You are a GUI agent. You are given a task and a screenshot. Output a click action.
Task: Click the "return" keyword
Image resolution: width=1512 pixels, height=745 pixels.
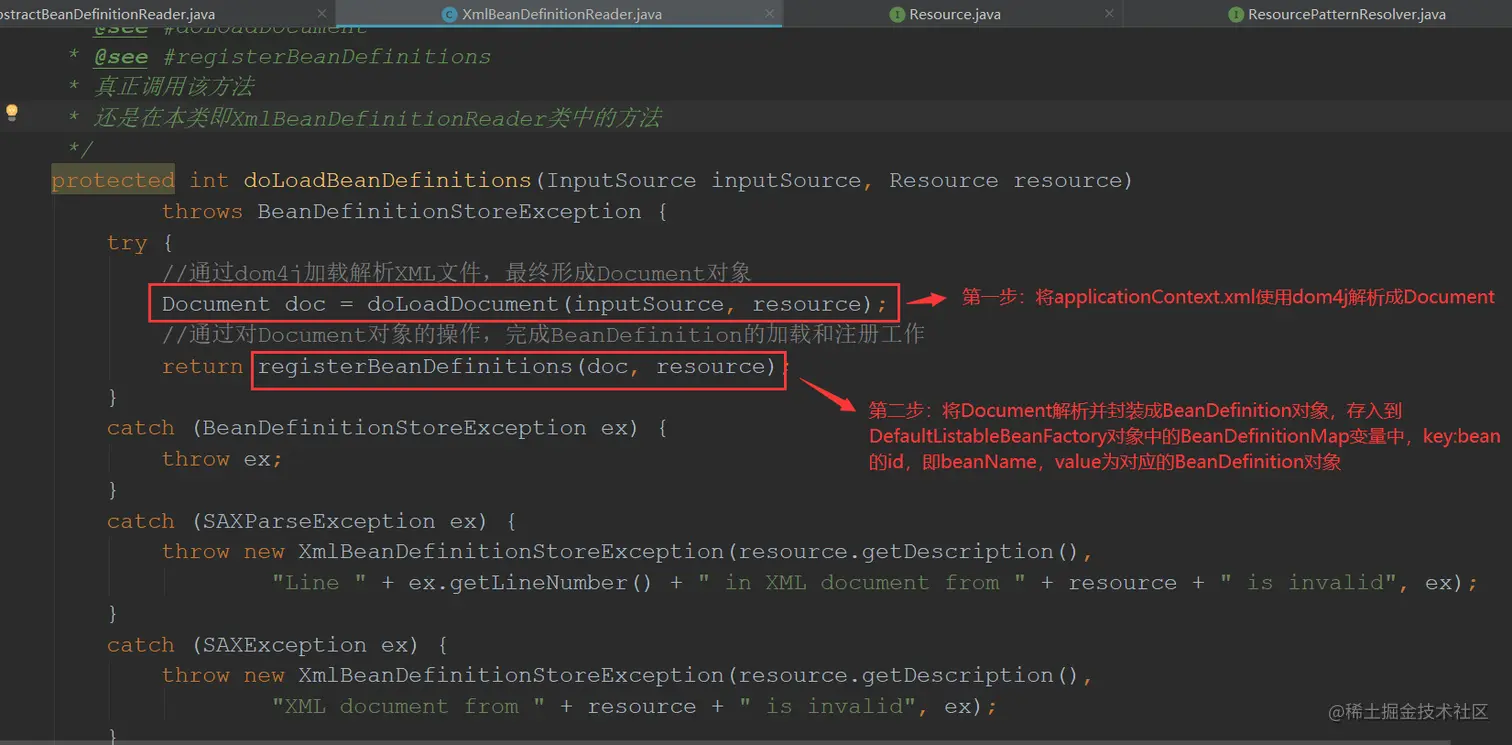[x=202, y=366]
